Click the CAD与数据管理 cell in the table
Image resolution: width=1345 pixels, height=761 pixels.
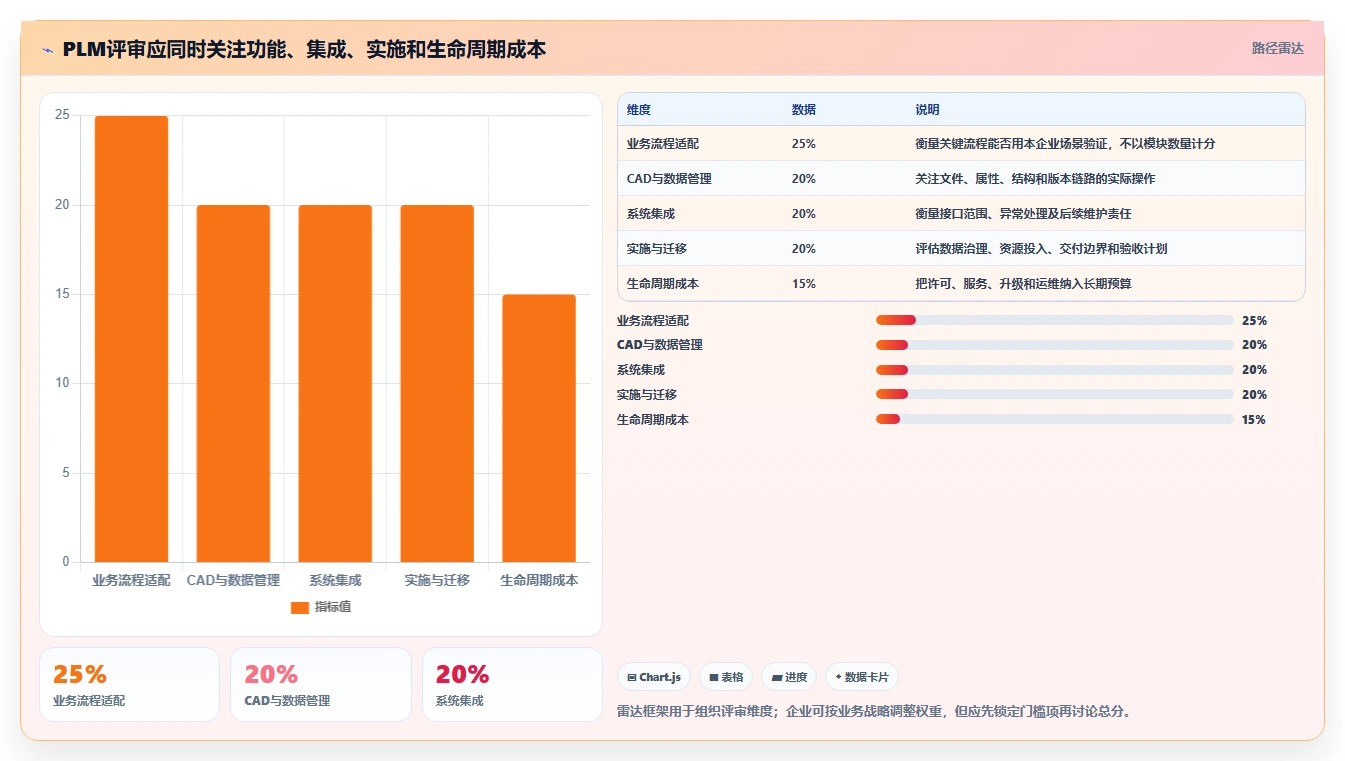670,179
